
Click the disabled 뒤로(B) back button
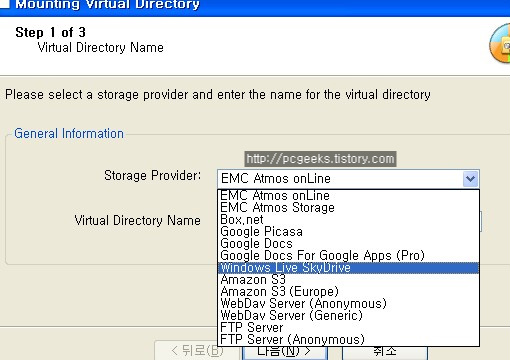coord(197,351)
